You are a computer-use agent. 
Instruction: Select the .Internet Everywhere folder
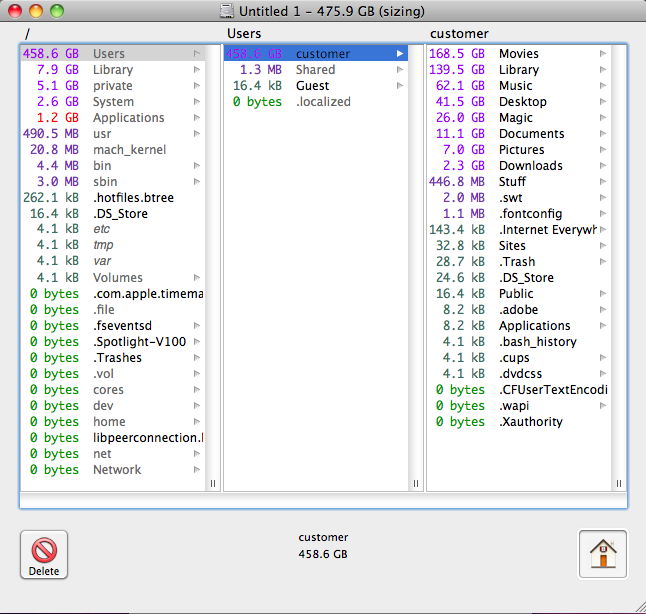click(x=519, y=230)
